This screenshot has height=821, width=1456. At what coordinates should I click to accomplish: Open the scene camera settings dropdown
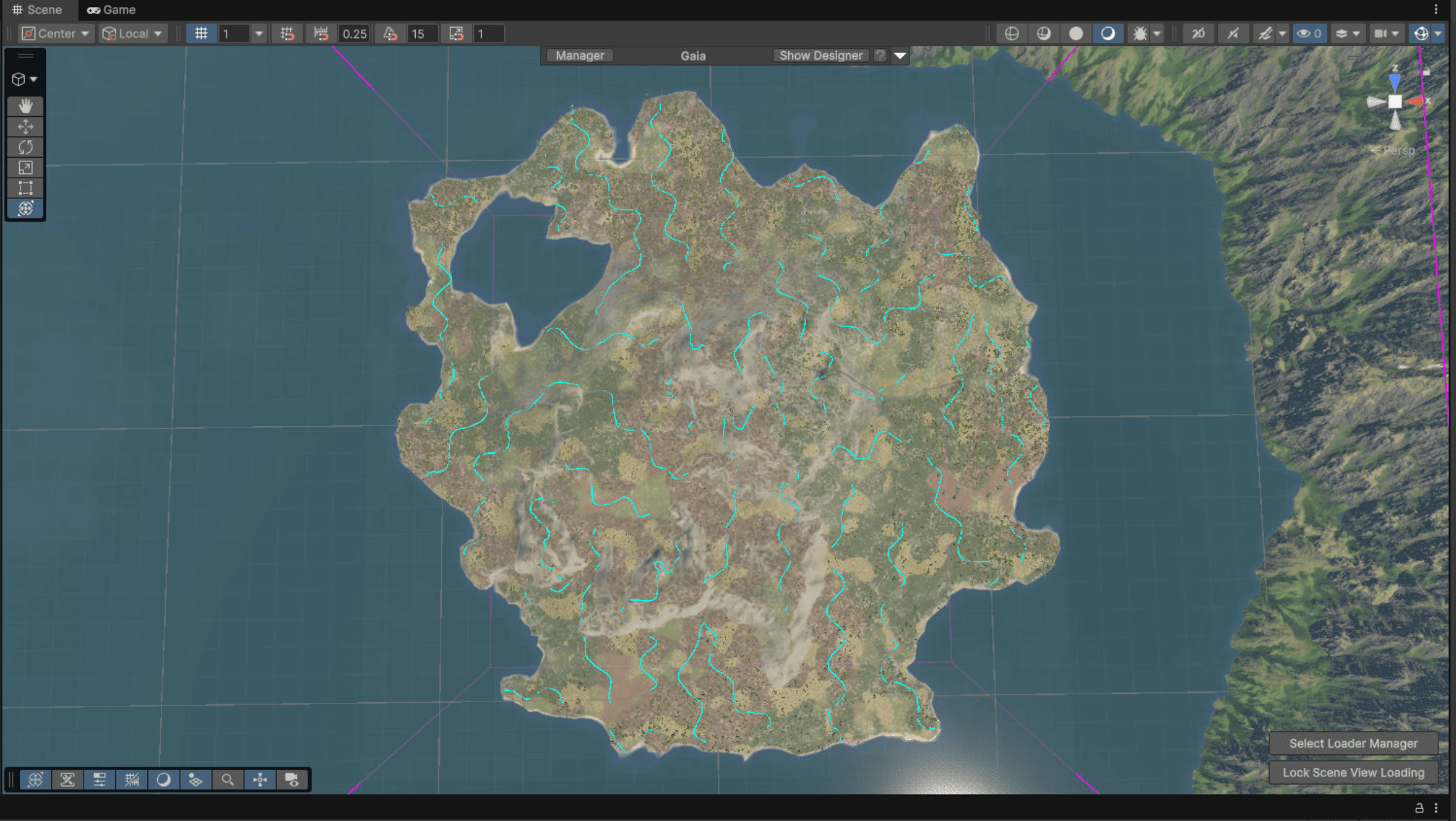(x=1387, y=33)
